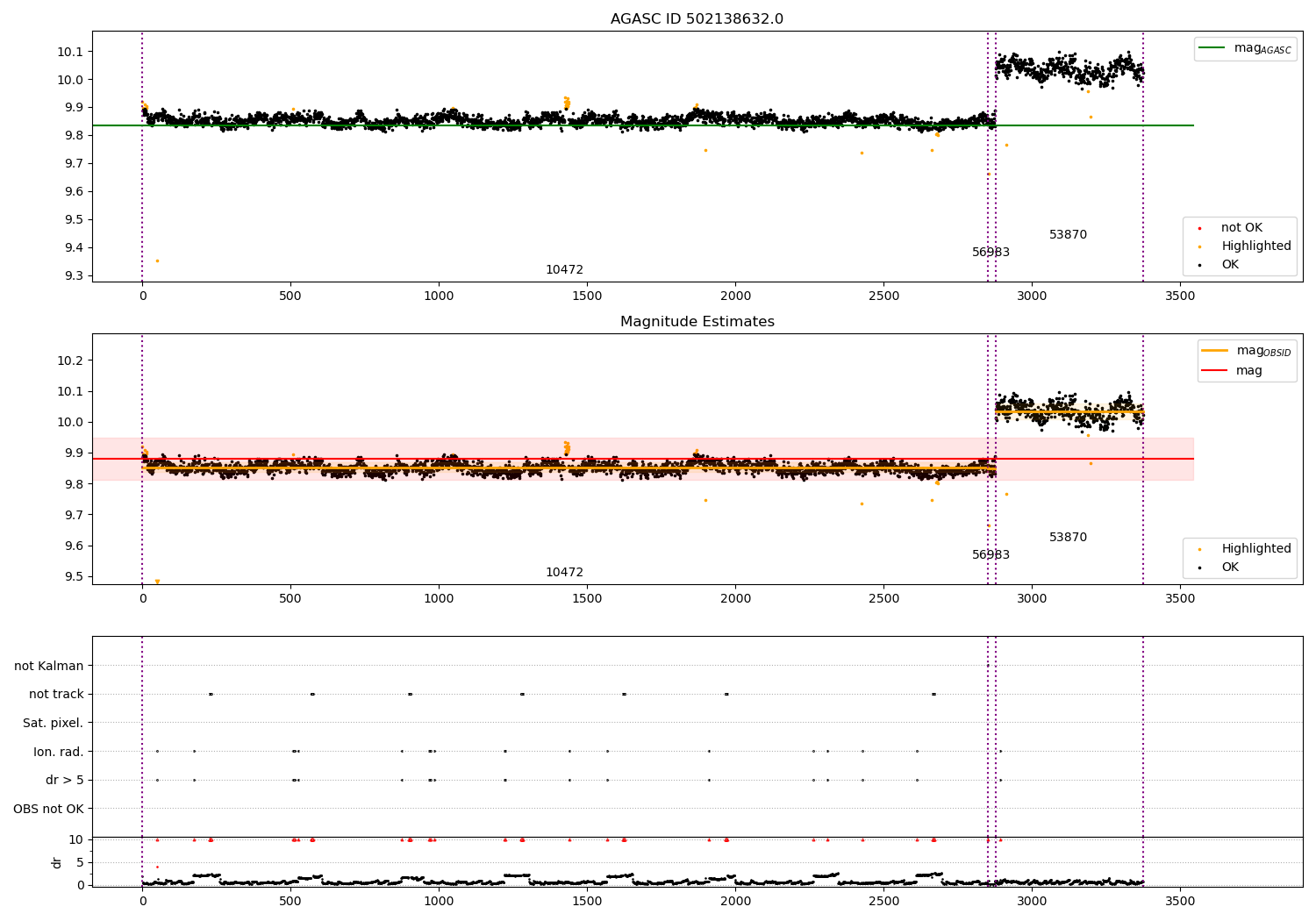Click the '3500' x-tick label of bottom plot
Image resolution: width=1316 pixels, height=921 pixels.
pyautogui.click(x=1180, y=901)
